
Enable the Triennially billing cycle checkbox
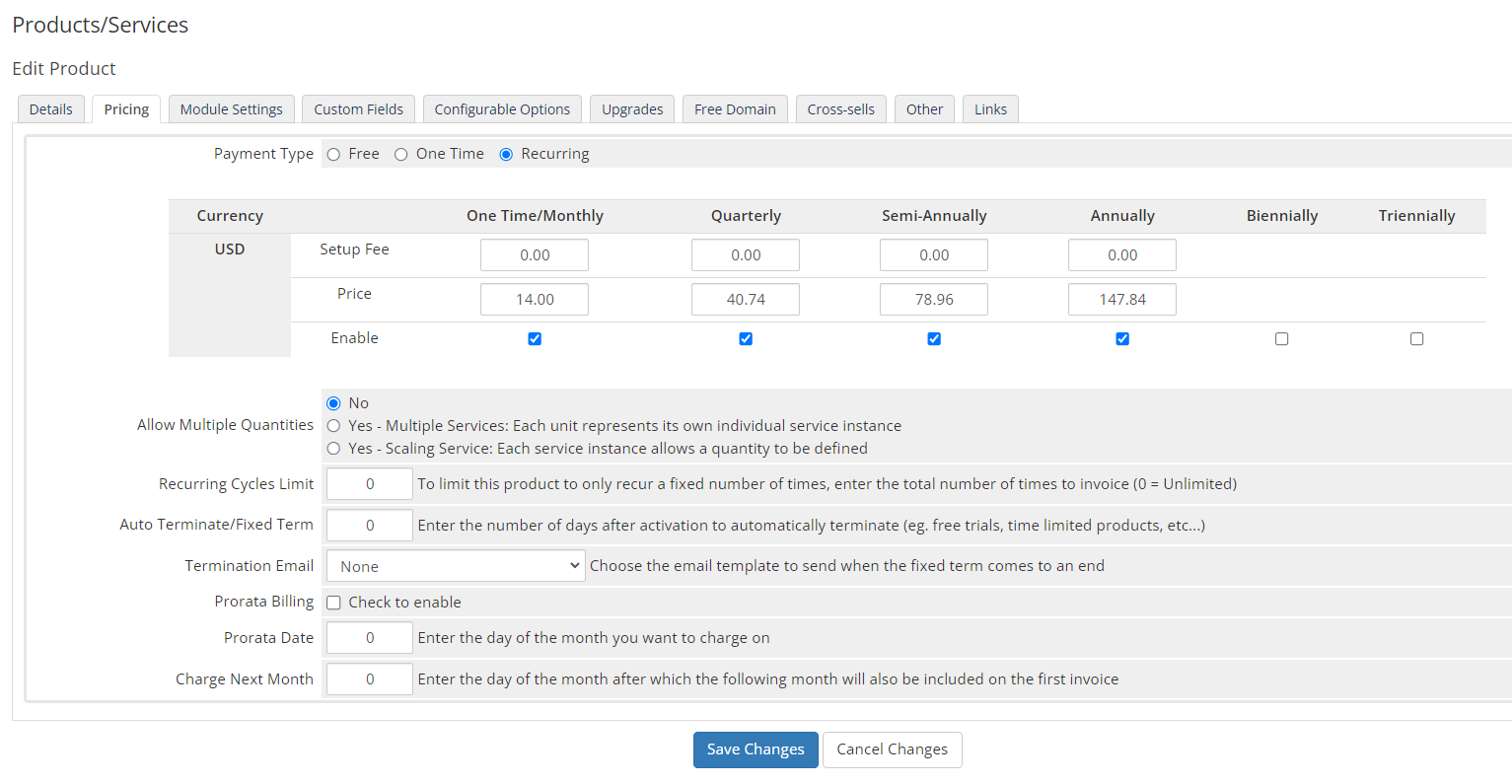(x=1416, y=339)
